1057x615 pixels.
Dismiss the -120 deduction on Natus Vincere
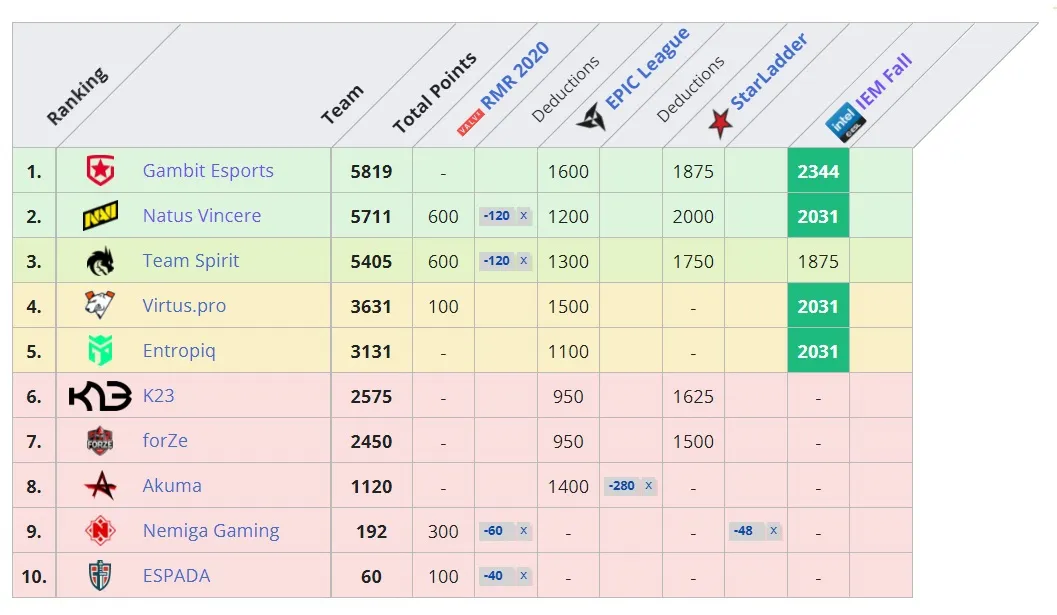(x=523, y=216)
